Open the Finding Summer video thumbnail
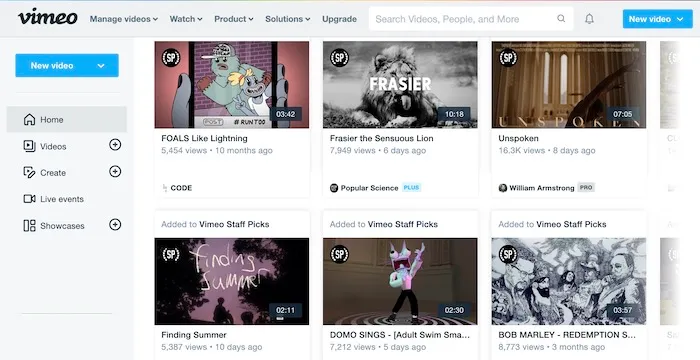This screenshot has width=700, height=360. 232,281
